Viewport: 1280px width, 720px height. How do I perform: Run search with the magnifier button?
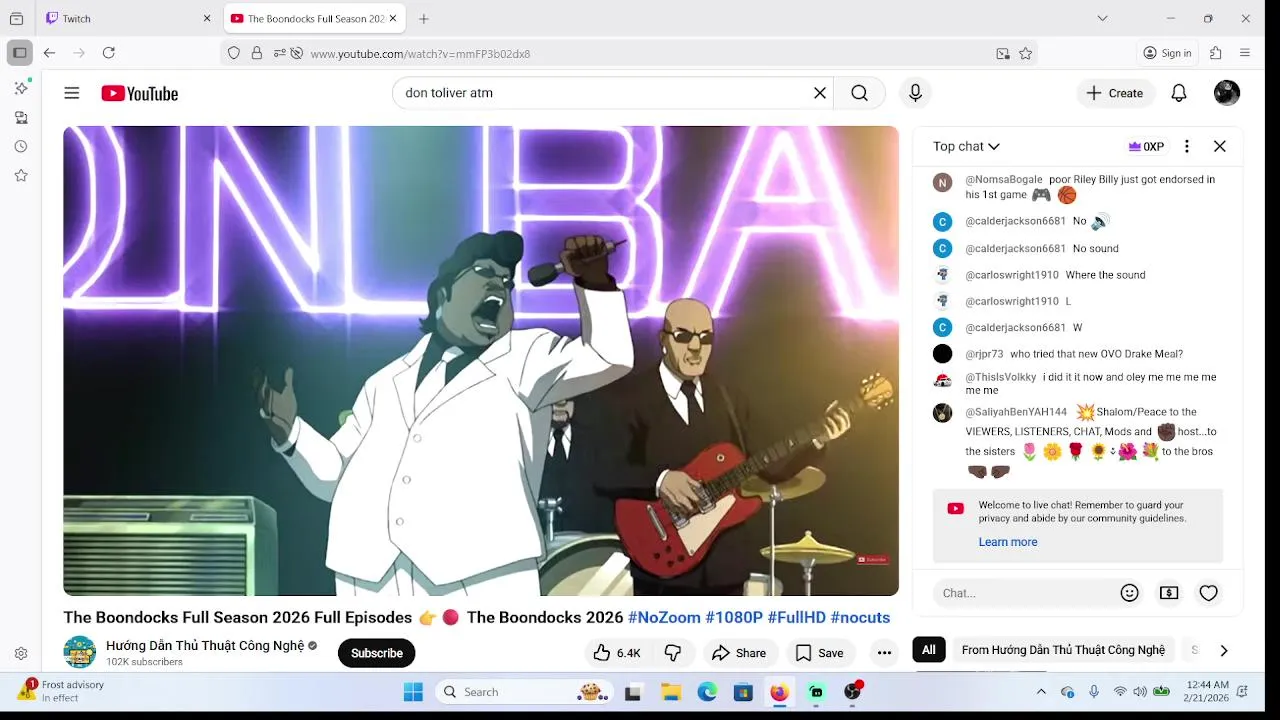click(860, 93)
